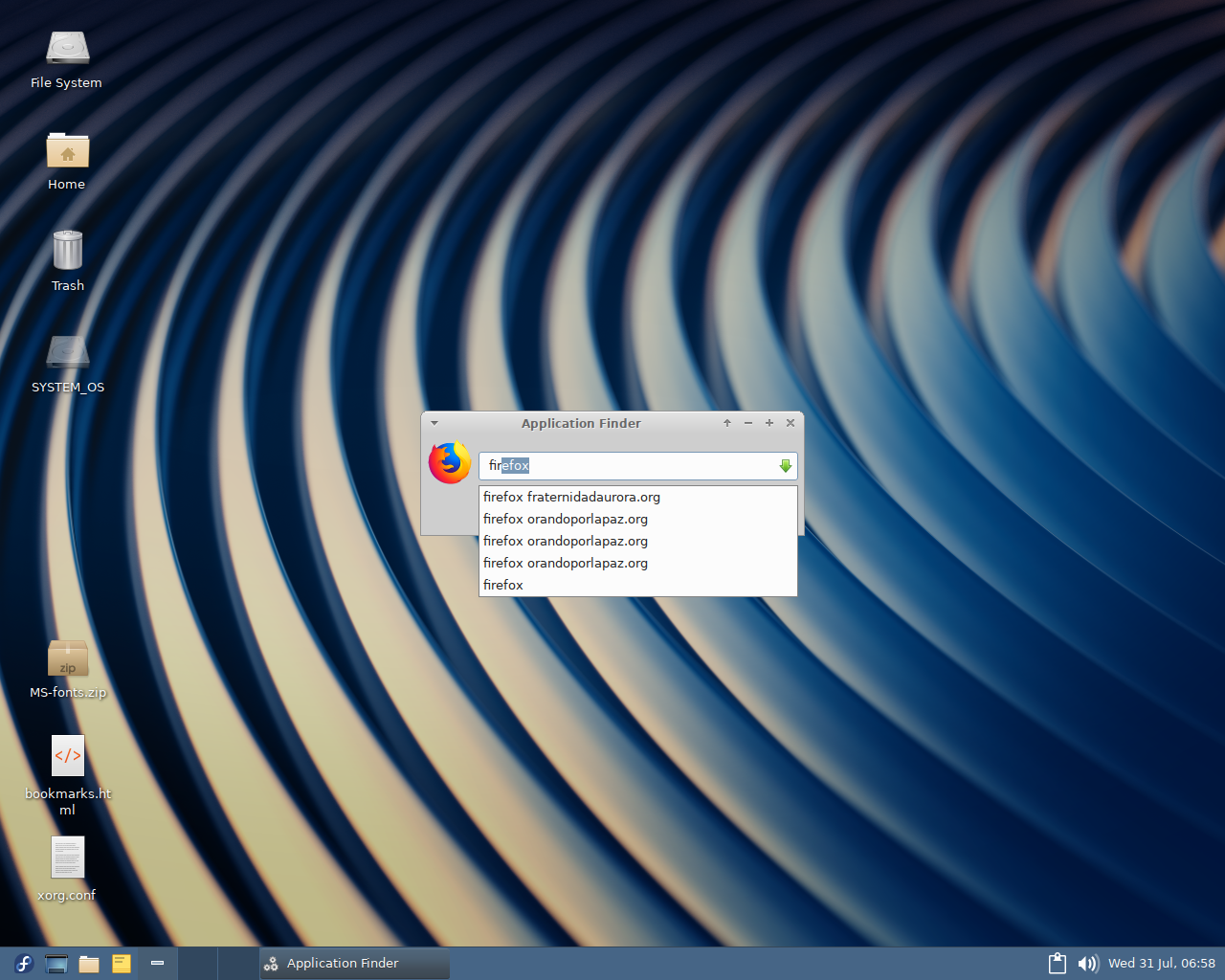Open the yellow notes panel launcher
Image resolution: width=1225 pixels, height=980 pixels.
pos(122,964)
